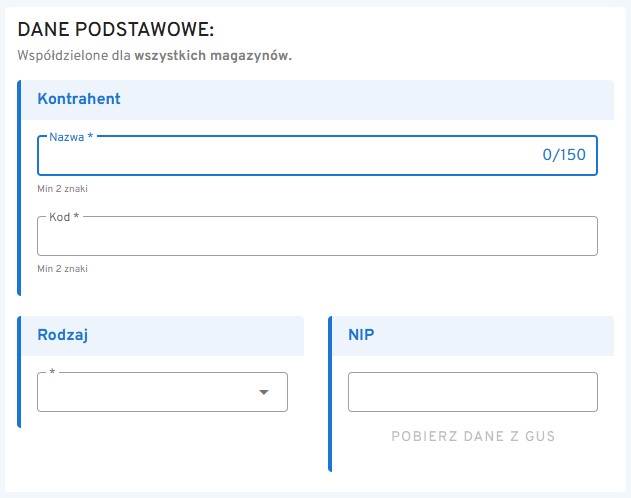Click the Min 2 znaki hint below Kod
This screenshot has width=631, height=498.
click(x=69, y=268)
